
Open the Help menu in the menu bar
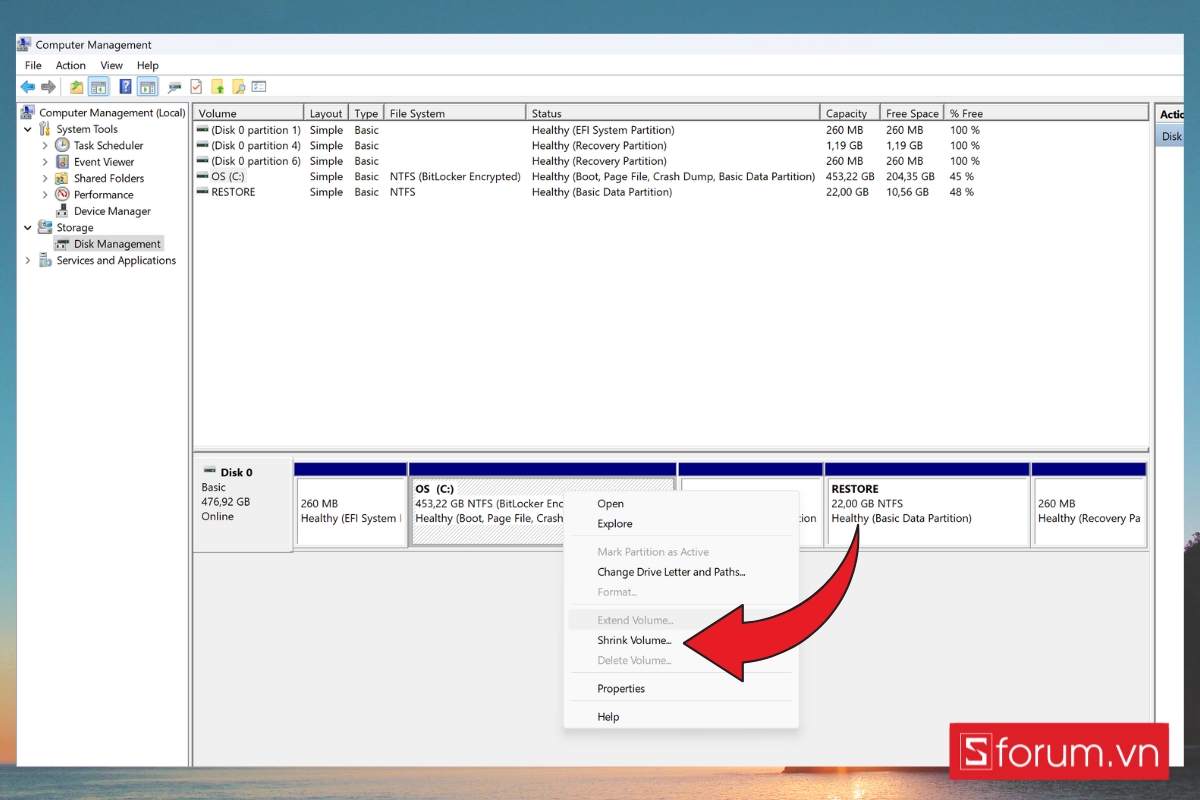tap(148, 65)
